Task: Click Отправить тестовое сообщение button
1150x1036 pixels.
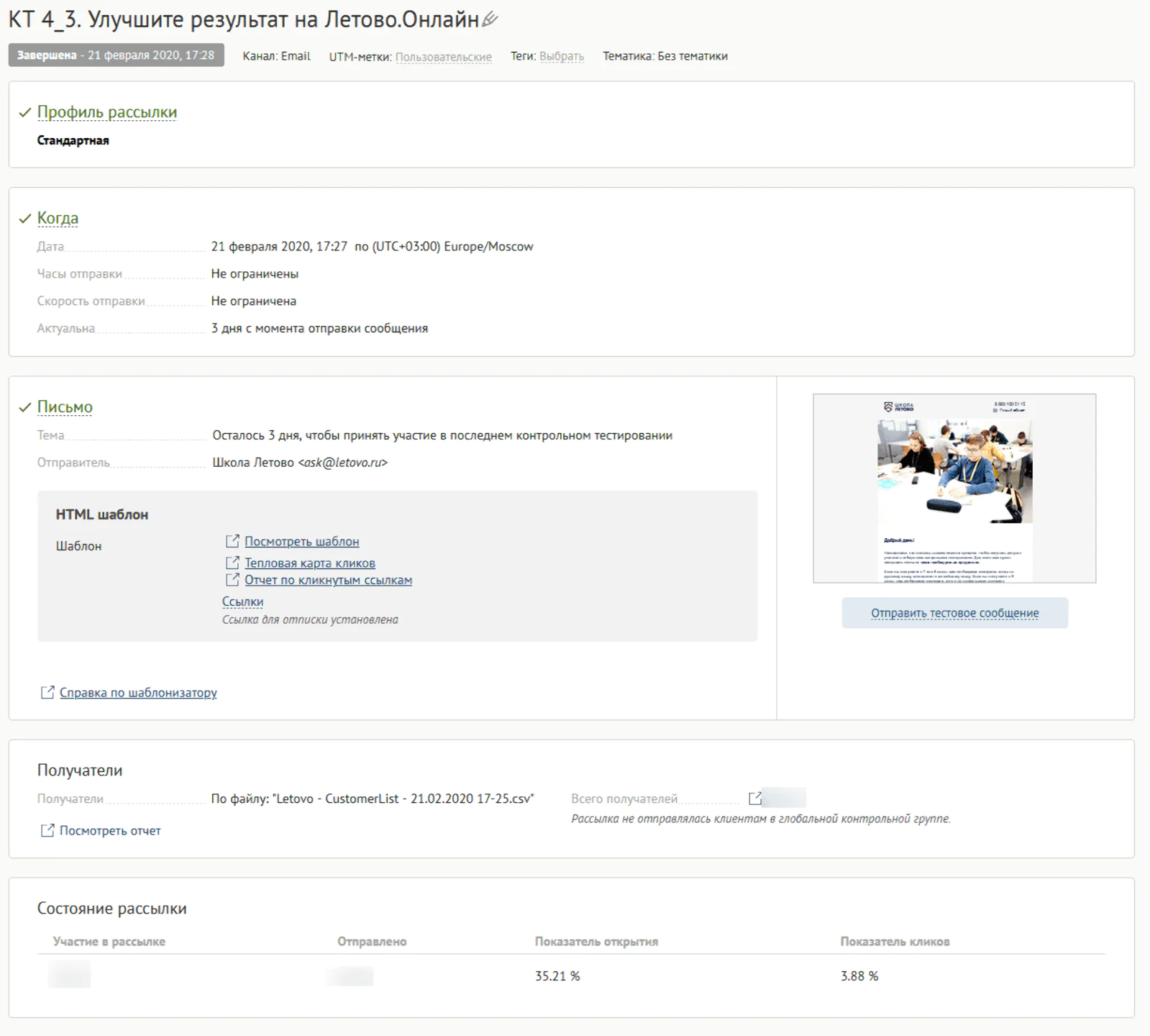Action: point(954,613)
